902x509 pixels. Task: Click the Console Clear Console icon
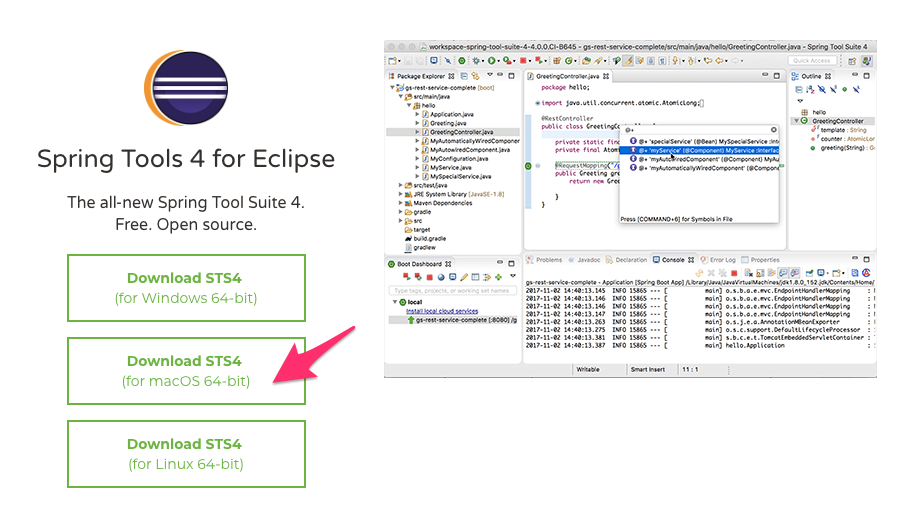[x=748, y=273]
